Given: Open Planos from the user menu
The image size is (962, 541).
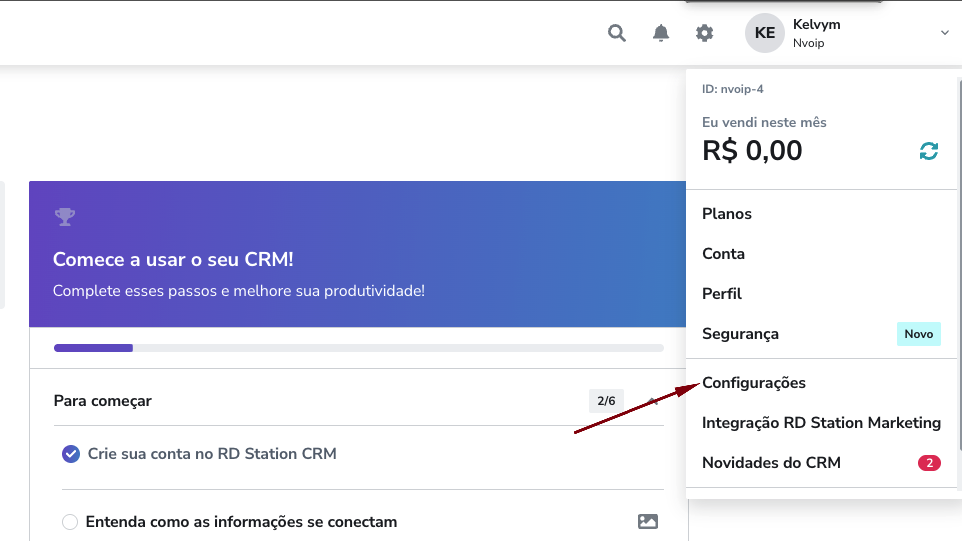Looking at the screenshot, I should click(727, 214).
